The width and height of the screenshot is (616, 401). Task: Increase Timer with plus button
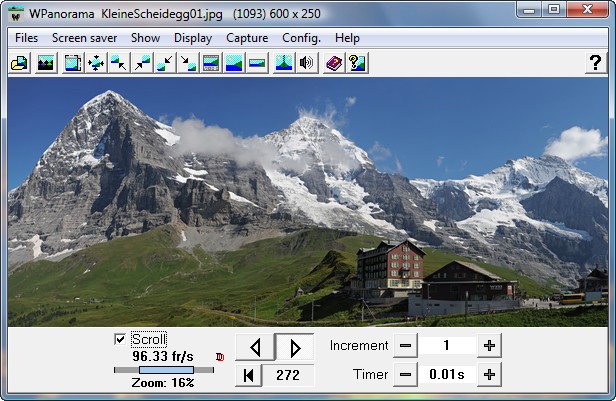pyautogui.click(x=489, y=375)
